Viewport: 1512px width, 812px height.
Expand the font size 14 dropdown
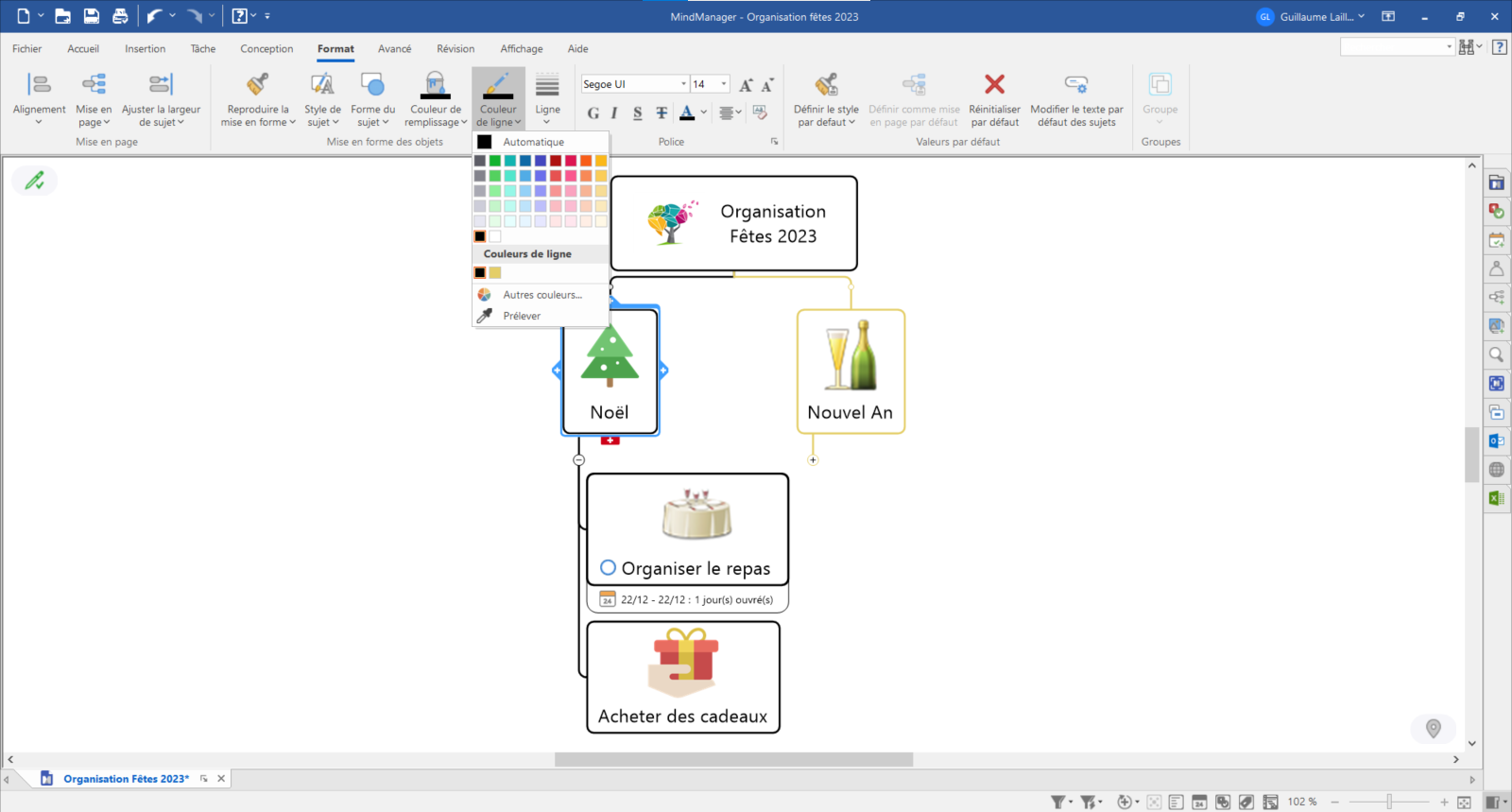point(724,84)
